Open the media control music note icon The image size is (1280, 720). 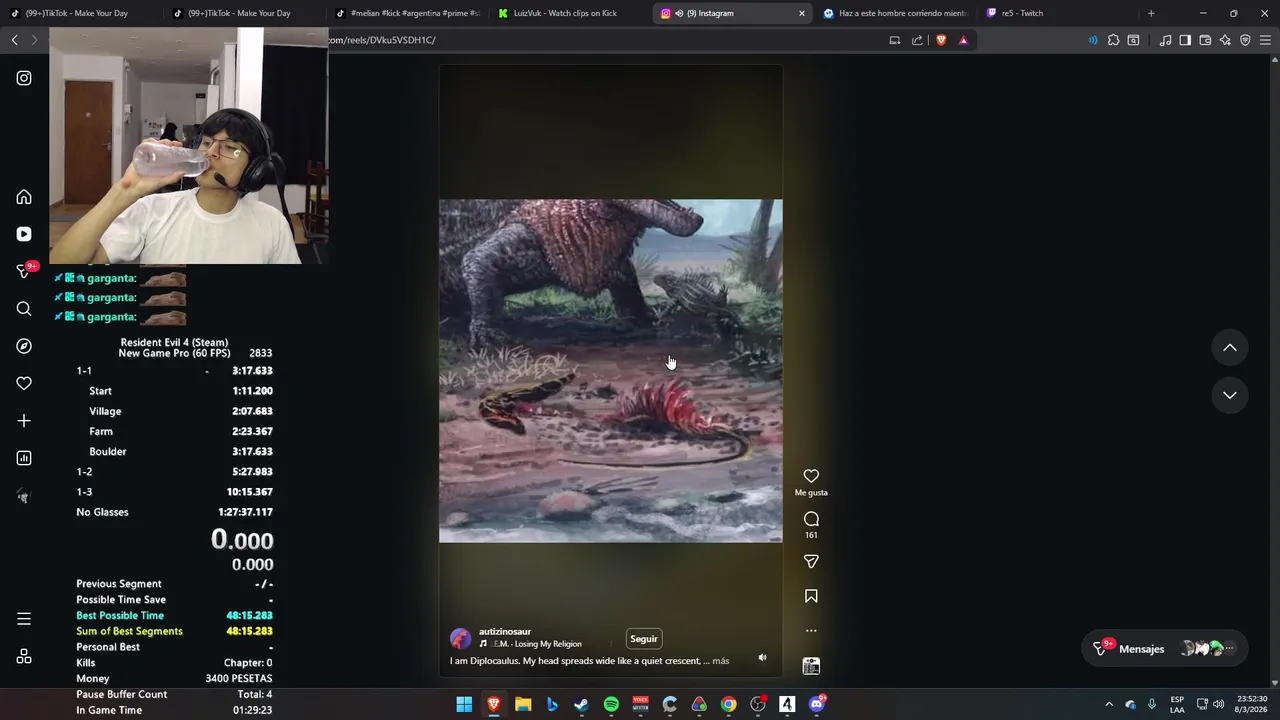tap(1165, 40)
